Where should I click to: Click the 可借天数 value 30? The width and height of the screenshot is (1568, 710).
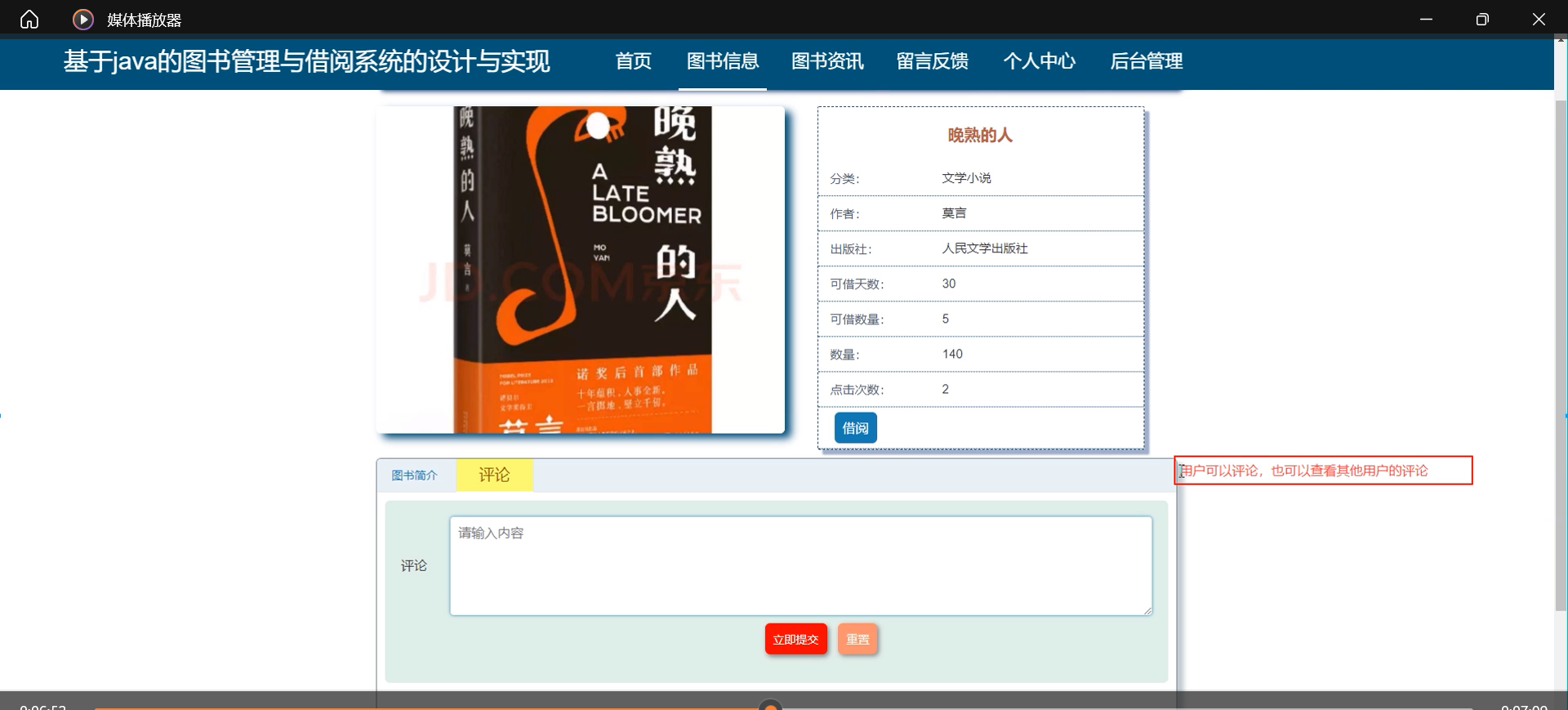point(948,284)
